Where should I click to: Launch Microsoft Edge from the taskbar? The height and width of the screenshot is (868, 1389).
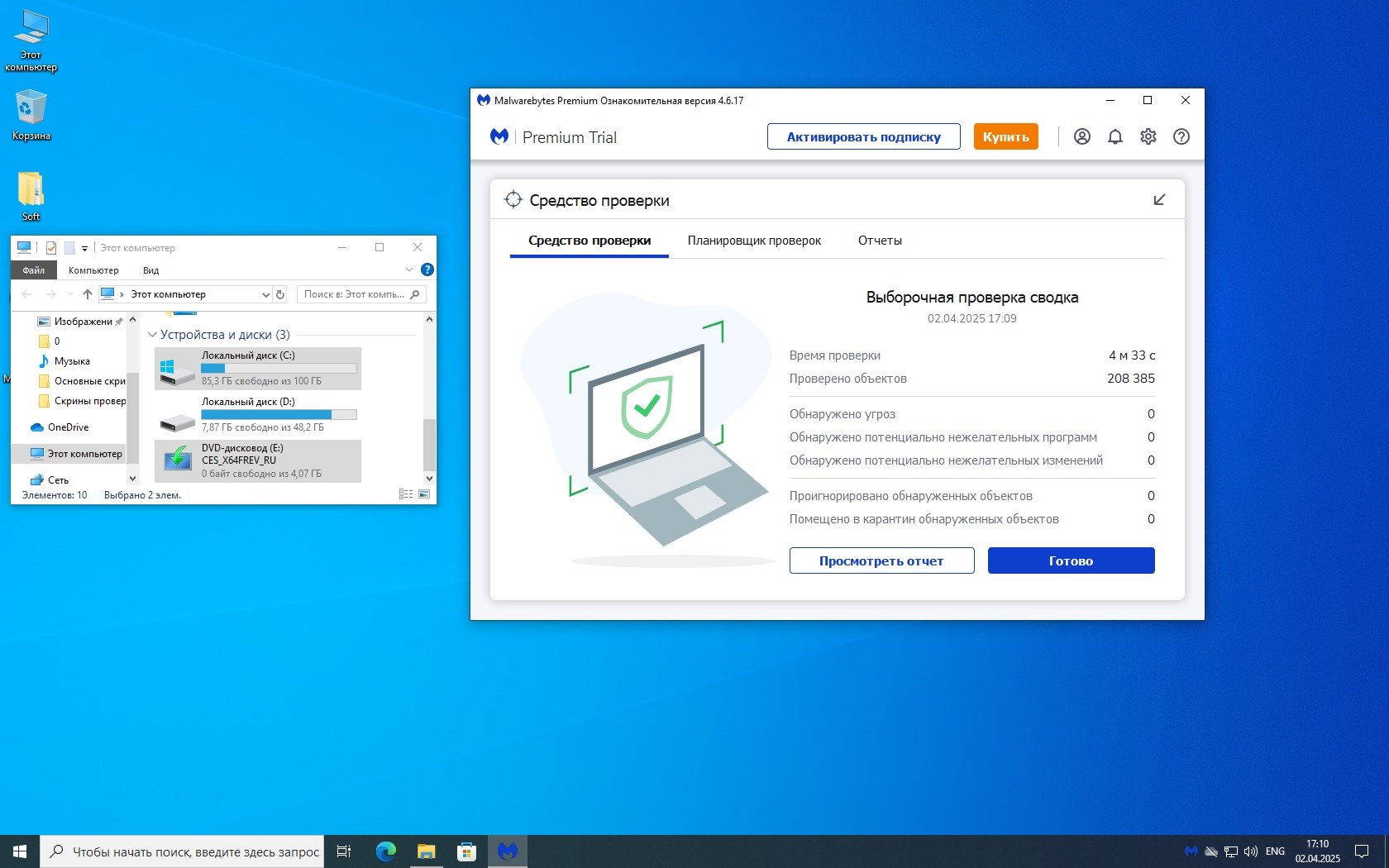coord(385,851)
